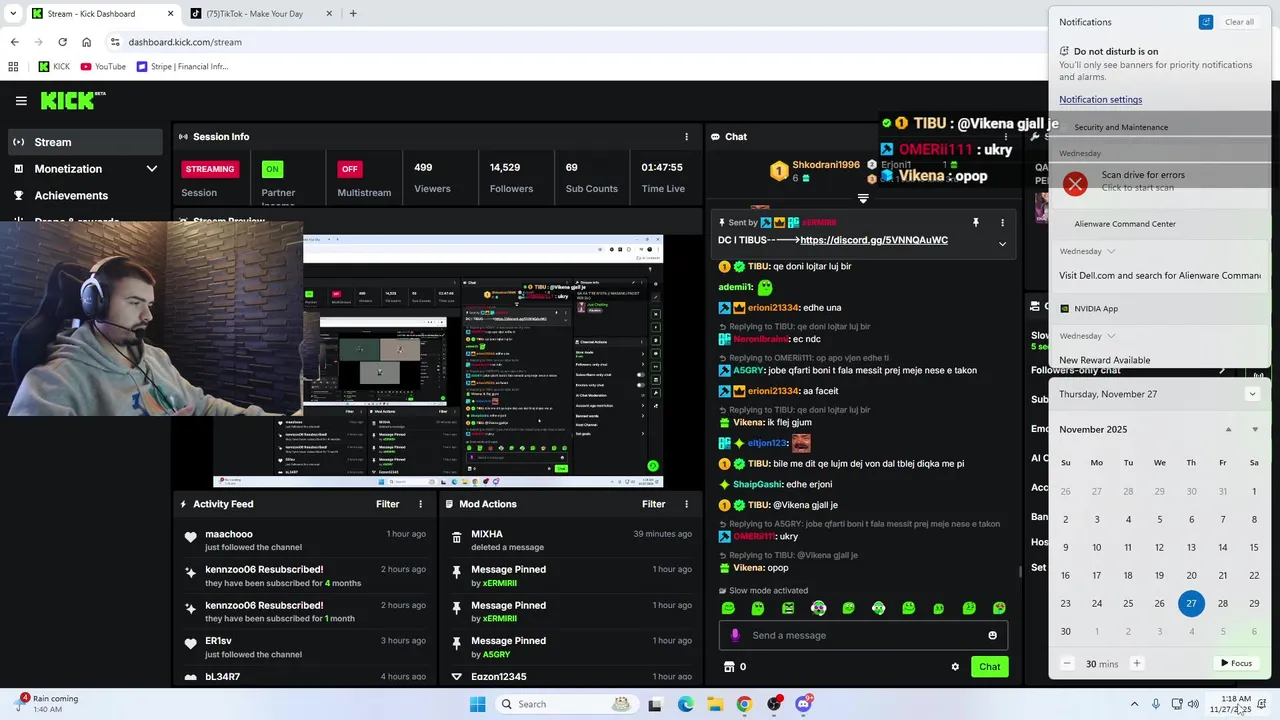Select Stream in sidebar
The image size is (1280, 720).
coord(85,142)
